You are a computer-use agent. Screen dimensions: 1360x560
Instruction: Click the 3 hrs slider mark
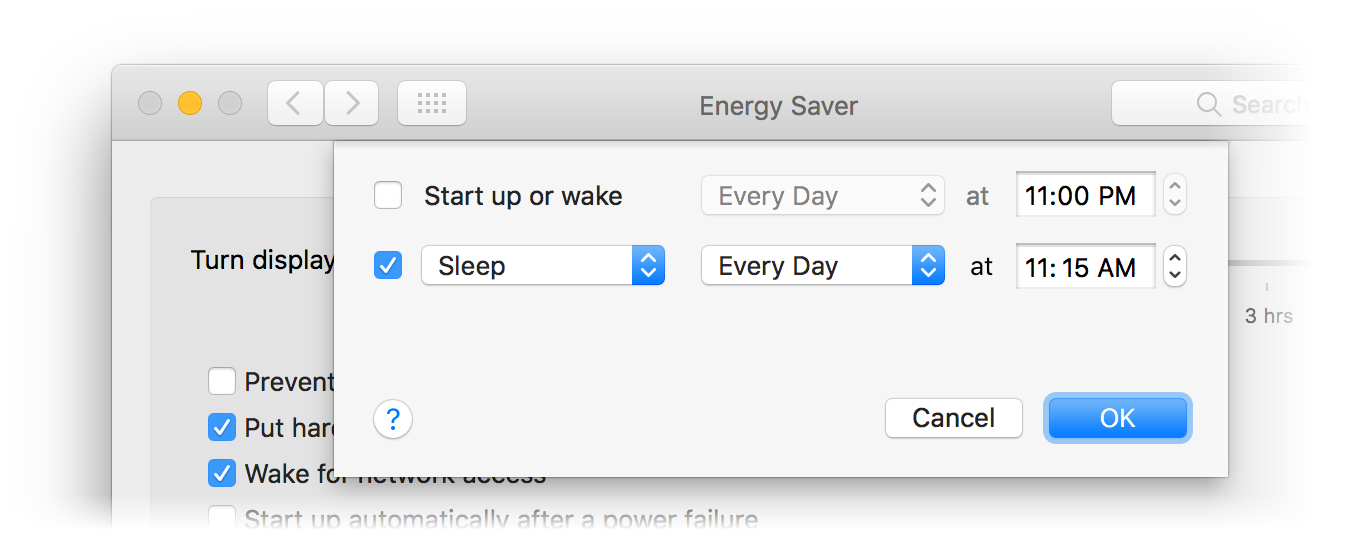pyautogui.click(x=1268, y=316)
